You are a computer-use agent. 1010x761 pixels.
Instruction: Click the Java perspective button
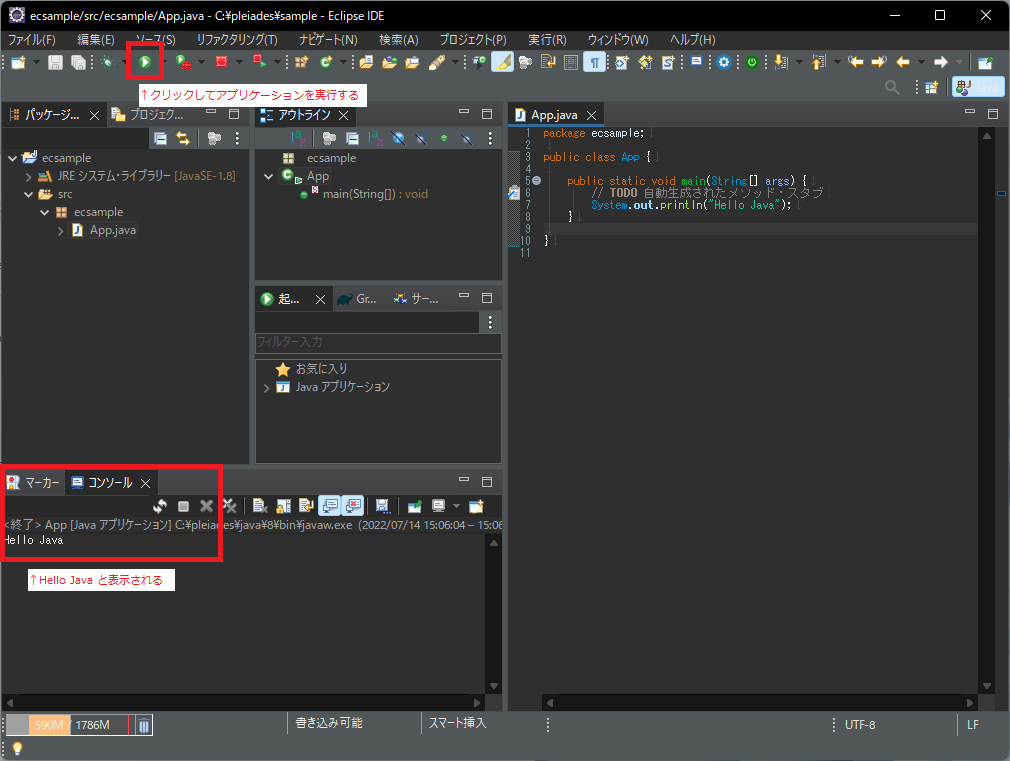(x=978, y=87)
